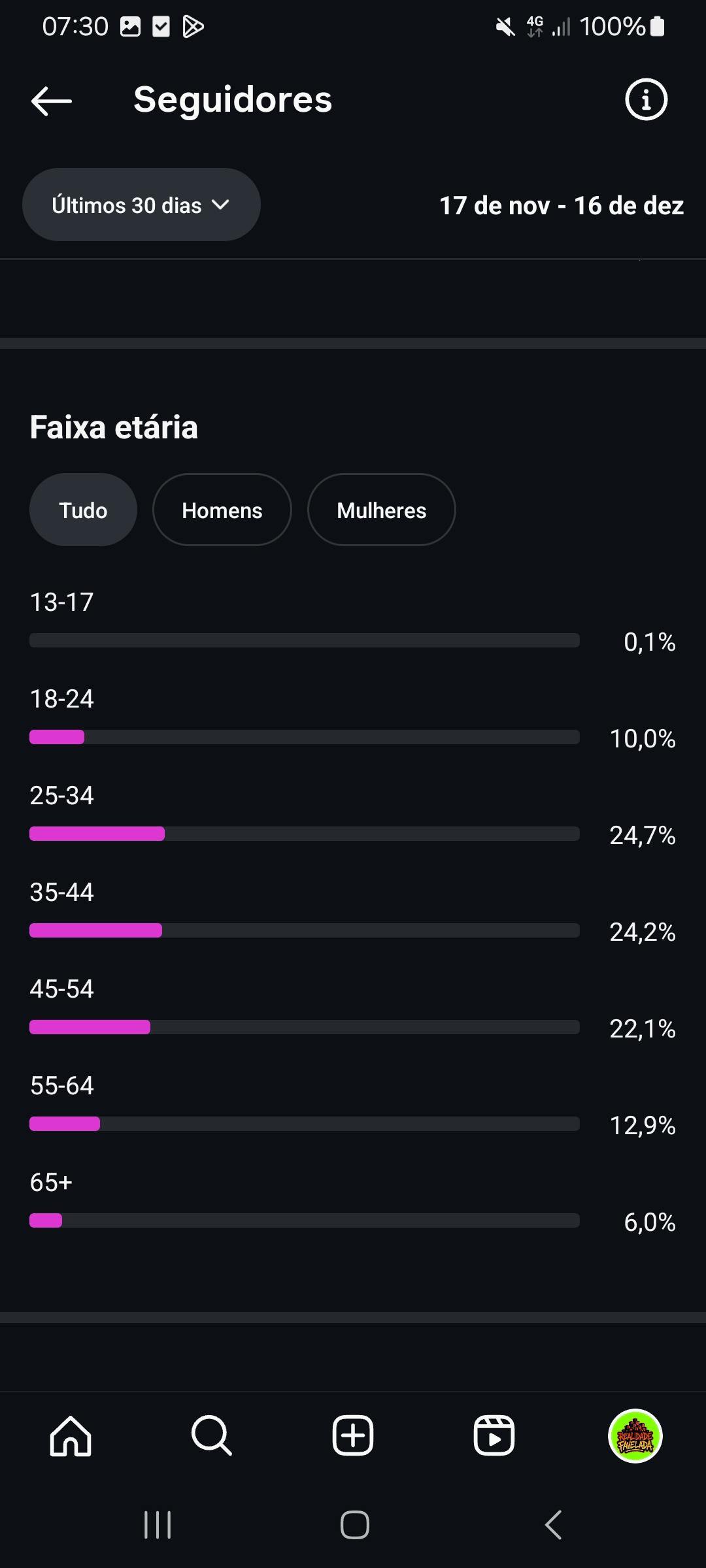
Task: Tap the 25-34 age range bar
Action: (305, 834)
